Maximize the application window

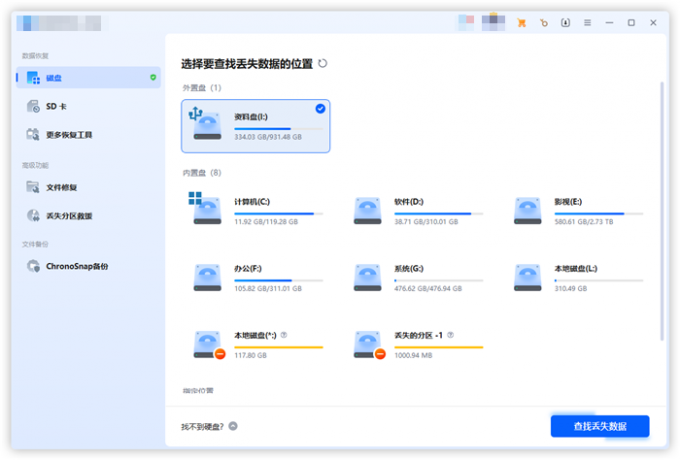pos(631,23)
